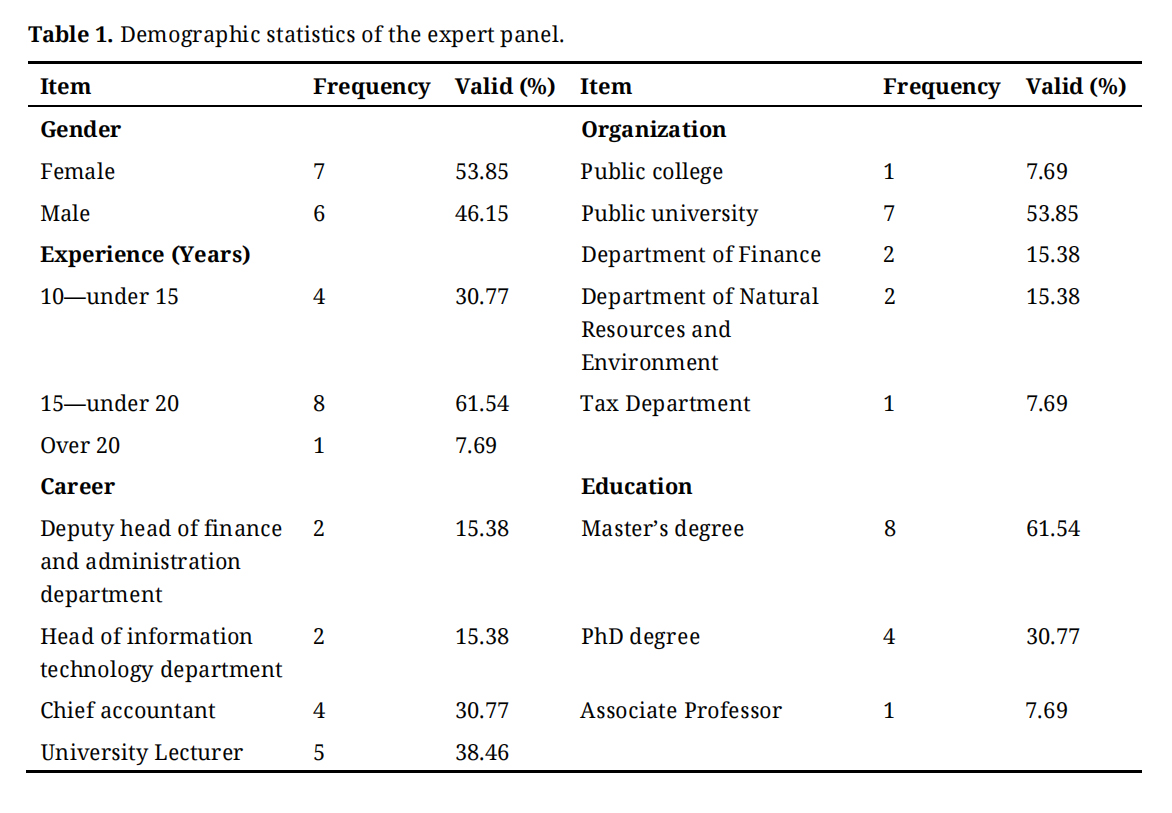Click the Career section heading
This screenshot has width=1172, height=813.
77,486
